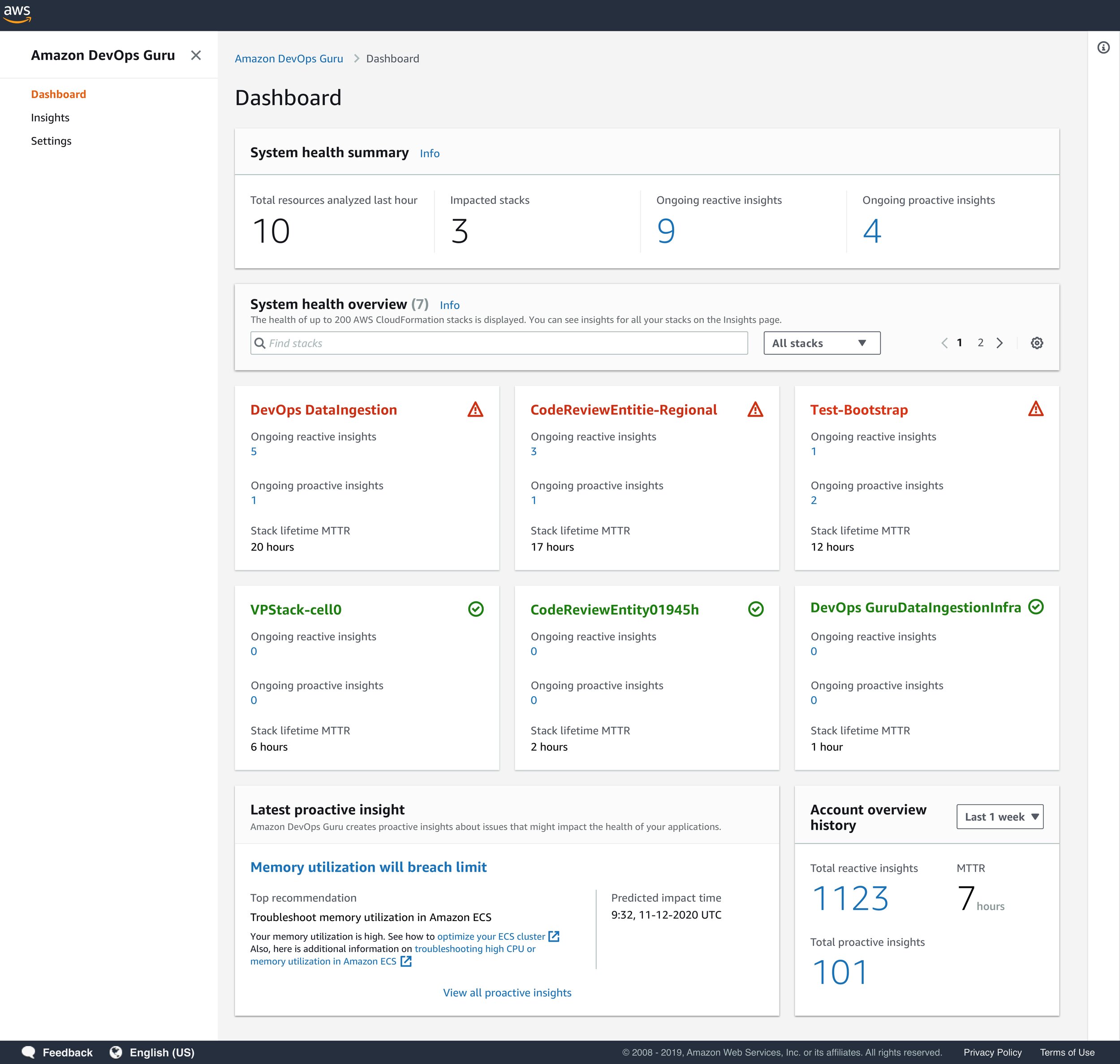Image resolution: width=1120 pixels, height=1064 pixels.
Task: Click the Impacted stacks value 3
Action: pyautogui.click(x=459, y=232)
